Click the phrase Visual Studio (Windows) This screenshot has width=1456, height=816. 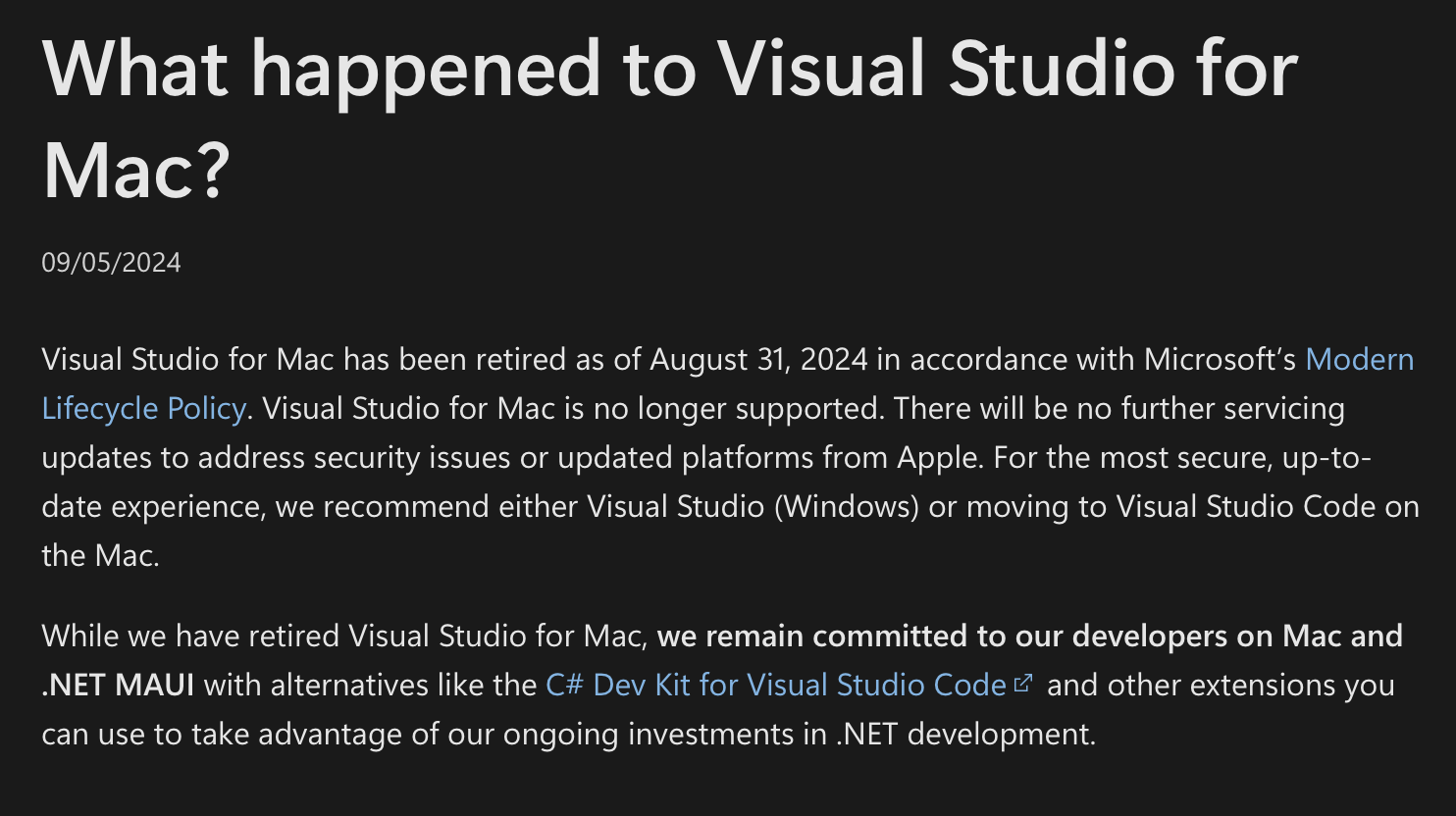(753, 507)
